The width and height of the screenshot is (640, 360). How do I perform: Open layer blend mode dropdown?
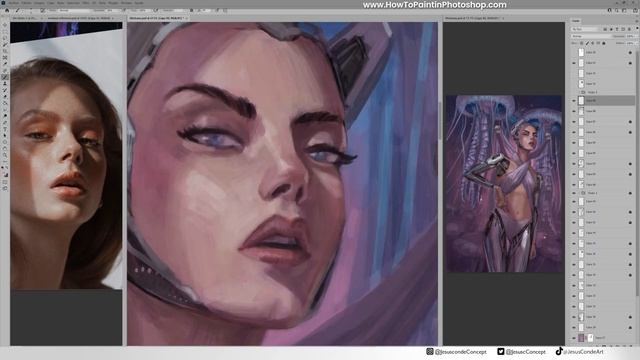coord(591,36)
